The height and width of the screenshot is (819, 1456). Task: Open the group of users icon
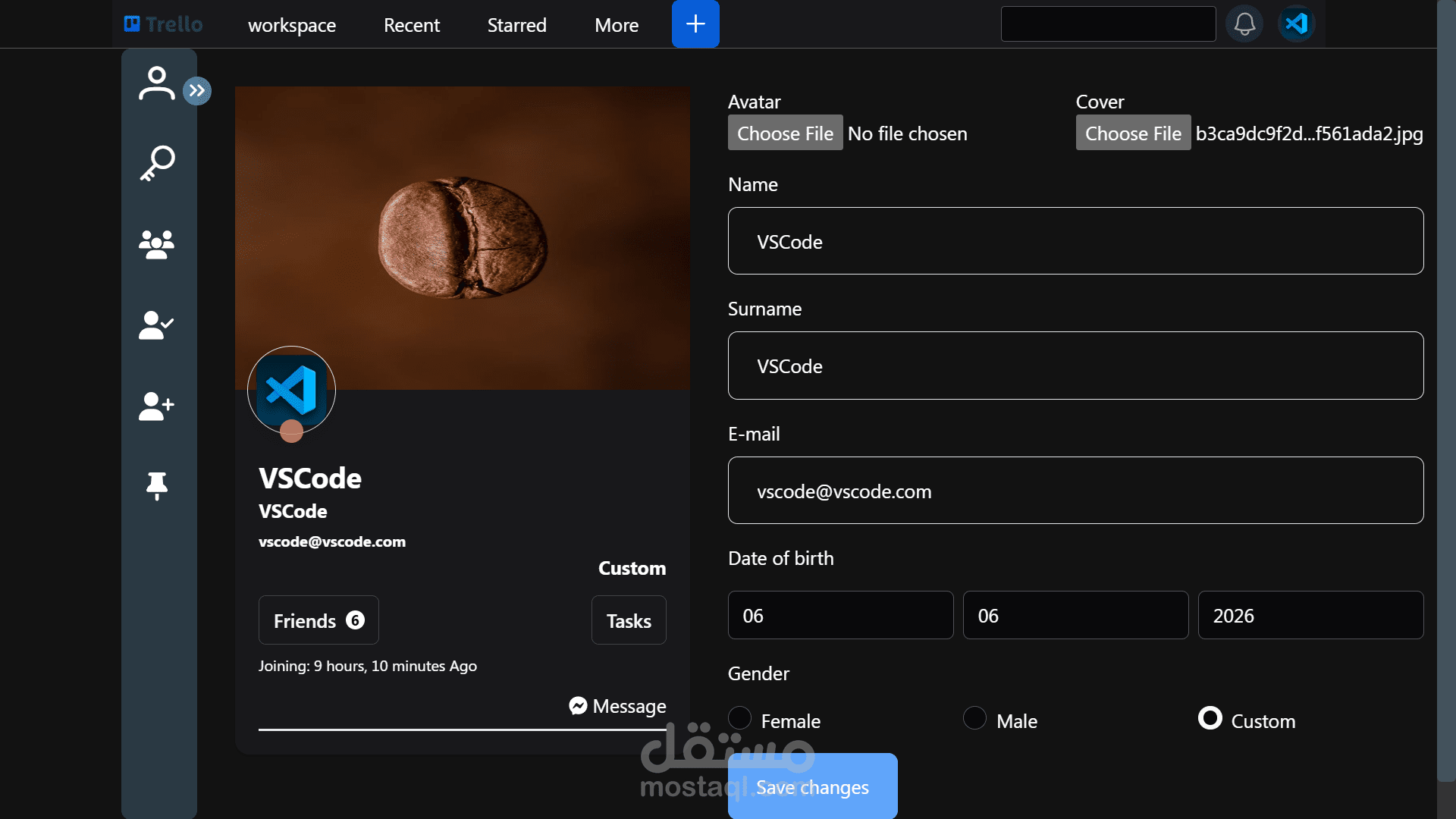click(156, 244)
